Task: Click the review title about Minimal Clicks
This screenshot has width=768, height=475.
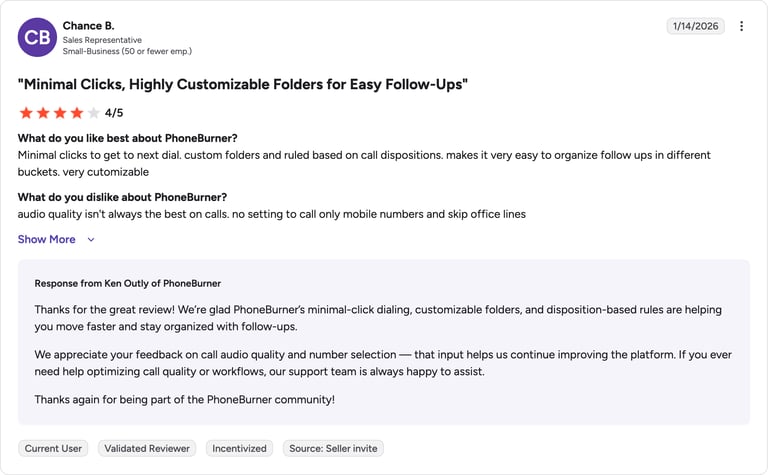Action: (243, 84)
